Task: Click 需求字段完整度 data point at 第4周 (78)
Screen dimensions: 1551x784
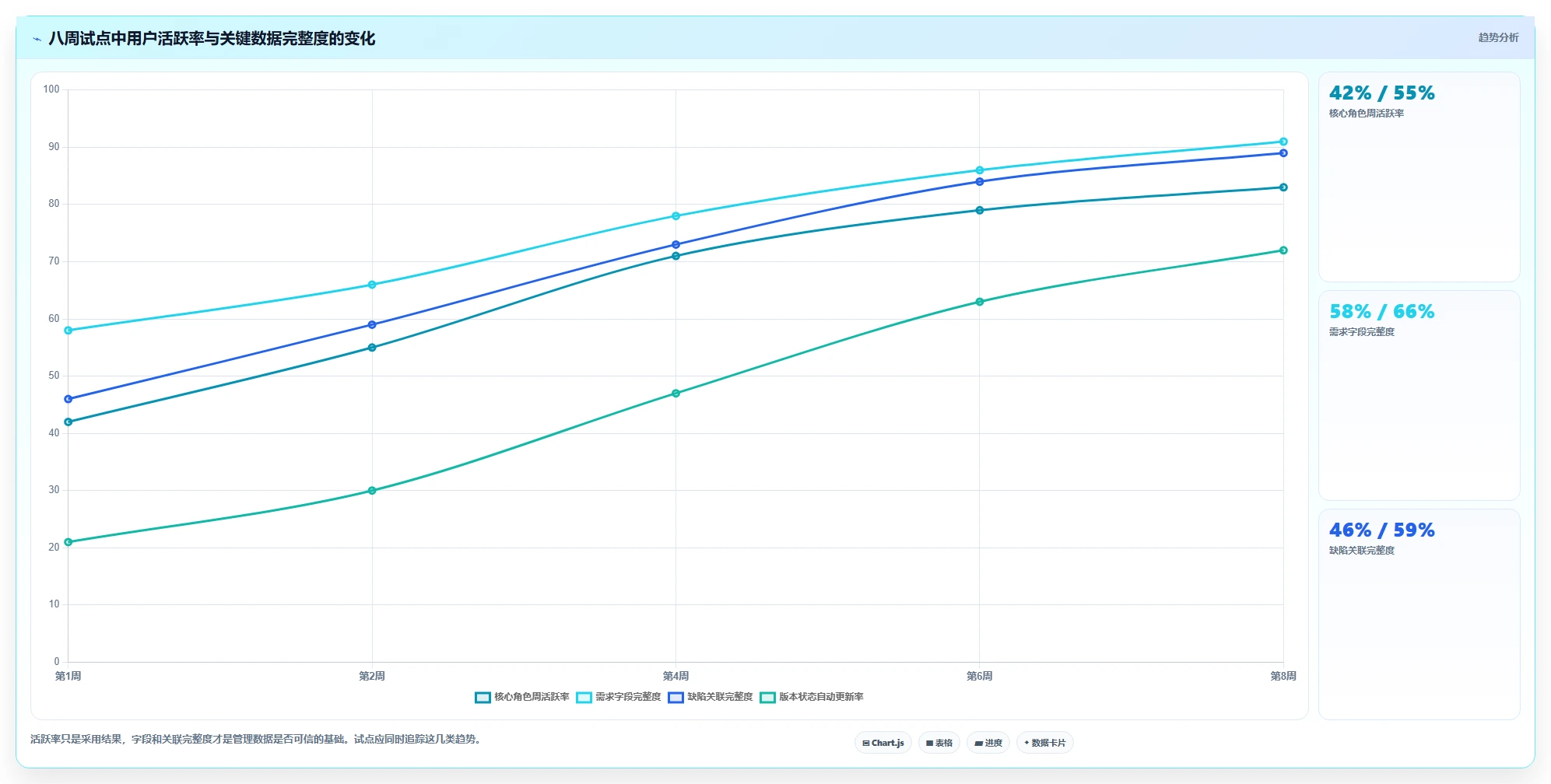Action: (x=675, y=216)
